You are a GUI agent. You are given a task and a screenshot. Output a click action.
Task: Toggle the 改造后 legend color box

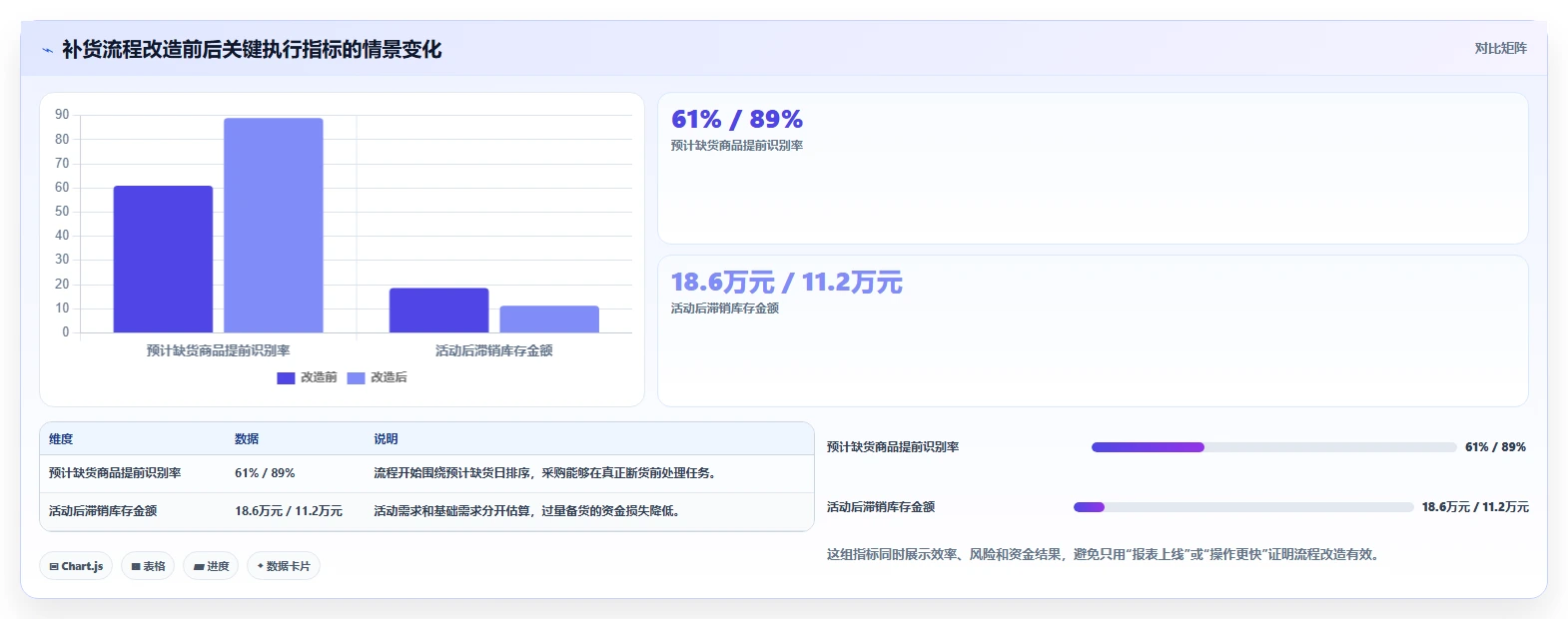pos(357,377)
